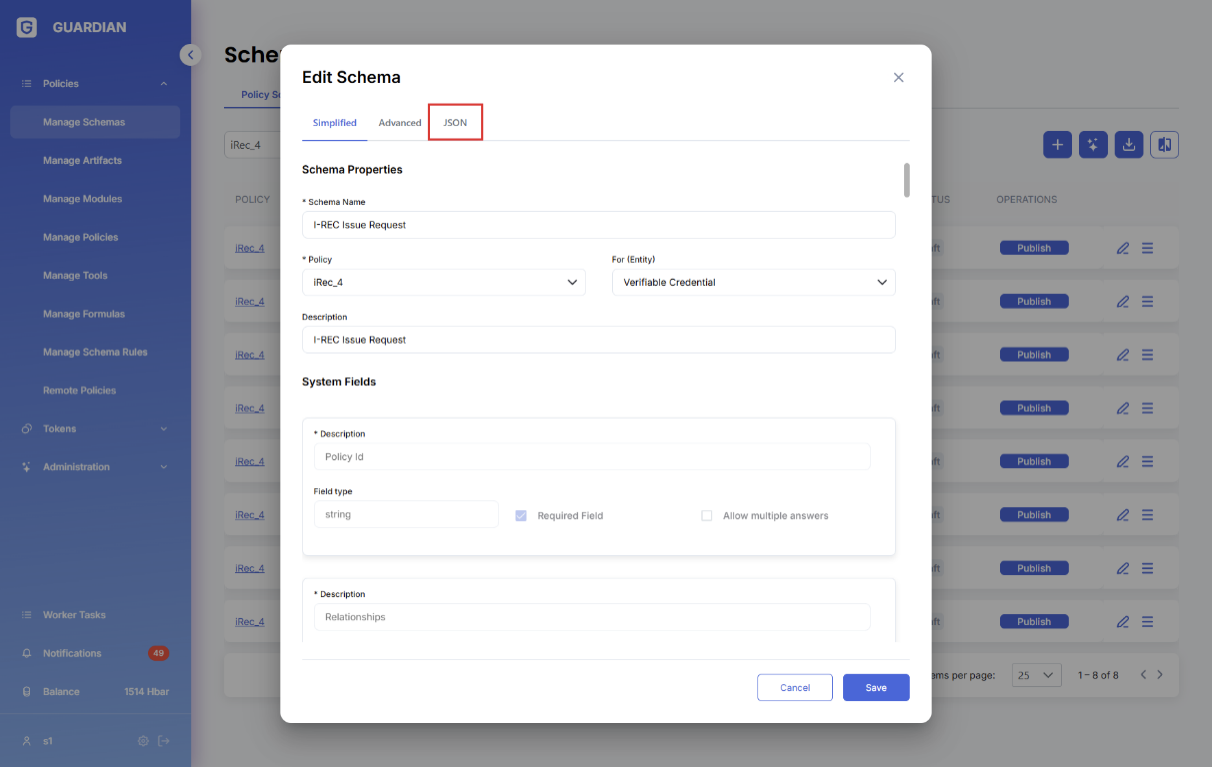
Task: Open the settings gear next to s1
Action: point(143,741)
